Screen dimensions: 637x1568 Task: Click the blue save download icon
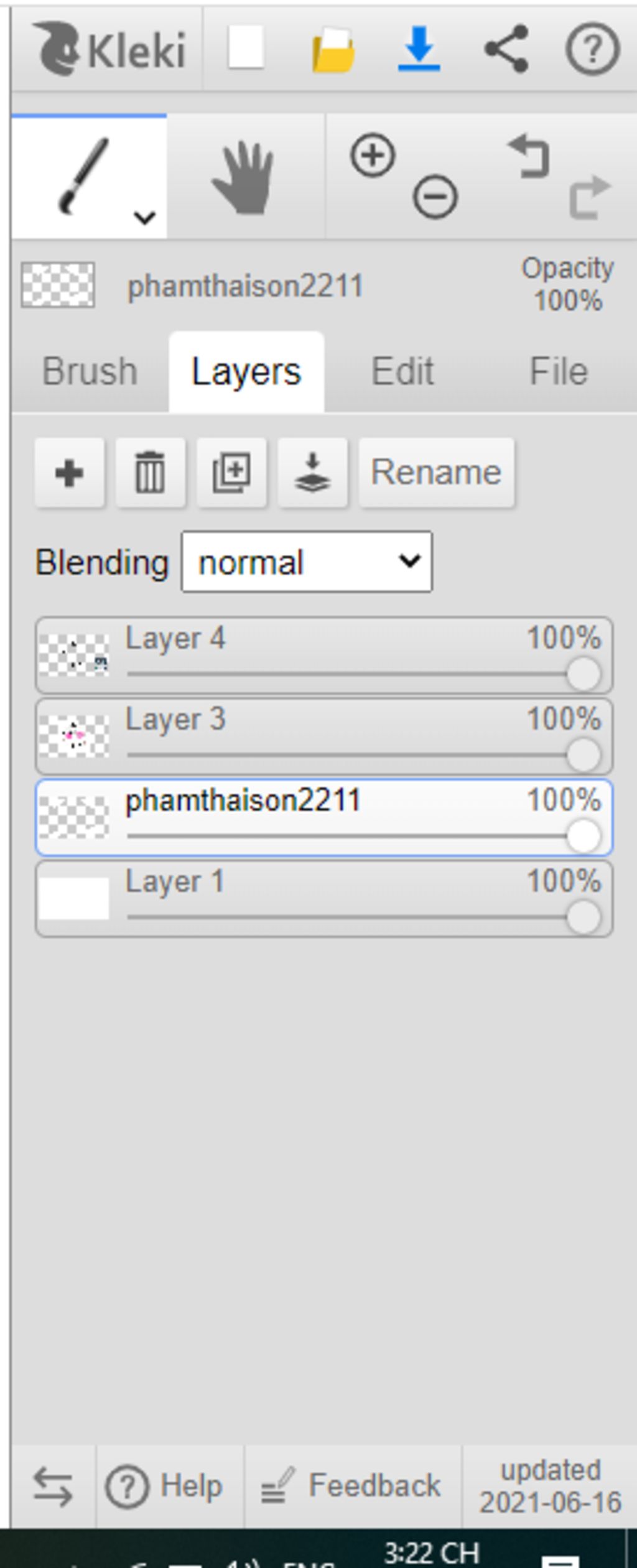419,49
